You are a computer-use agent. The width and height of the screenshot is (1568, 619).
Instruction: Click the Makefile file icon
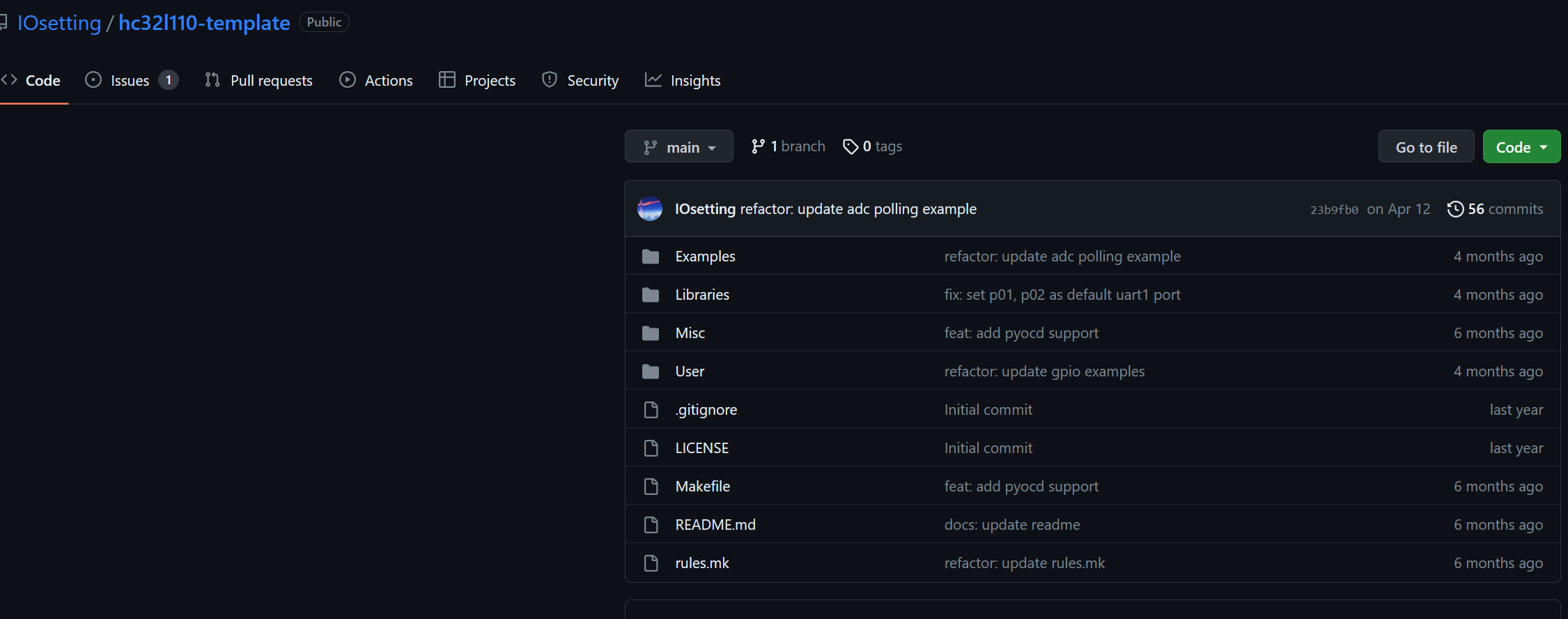651,487
